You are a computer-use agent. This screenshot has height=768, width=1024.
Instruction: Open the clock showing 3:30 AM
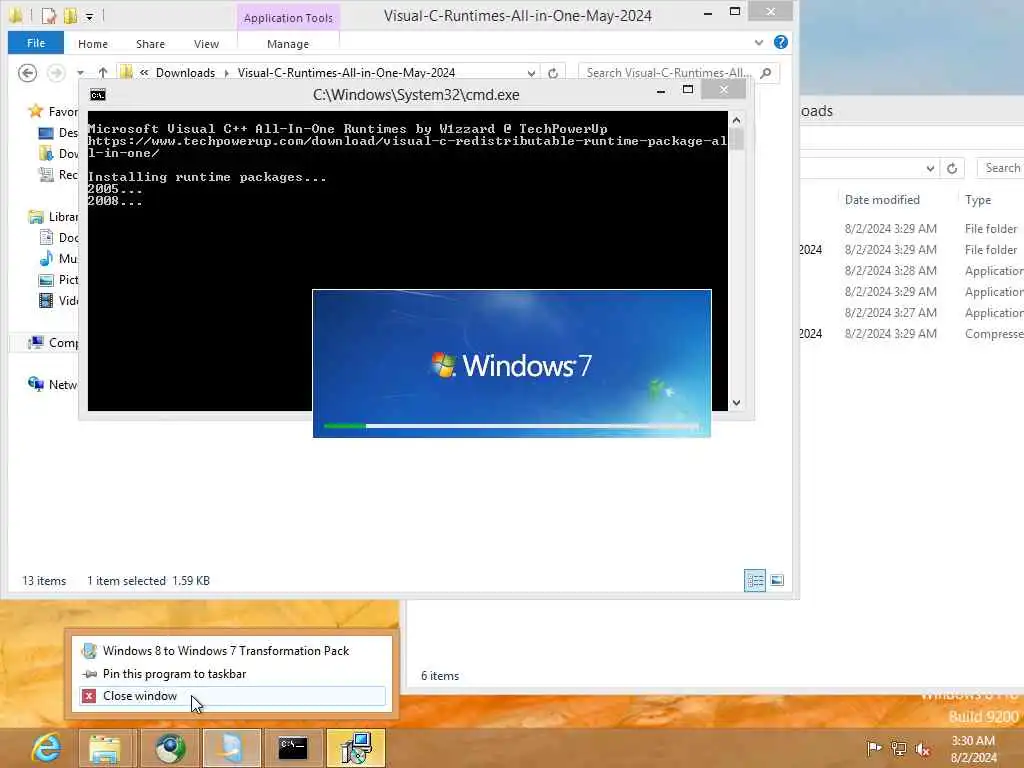[x=974, y=748]
